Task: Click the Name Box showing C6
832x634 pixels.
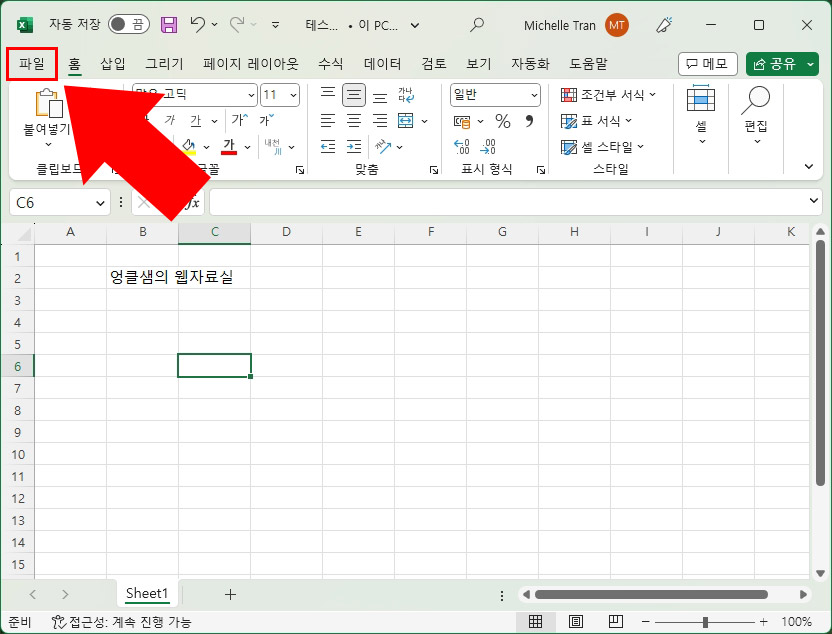Action: [x=52, y=202]
